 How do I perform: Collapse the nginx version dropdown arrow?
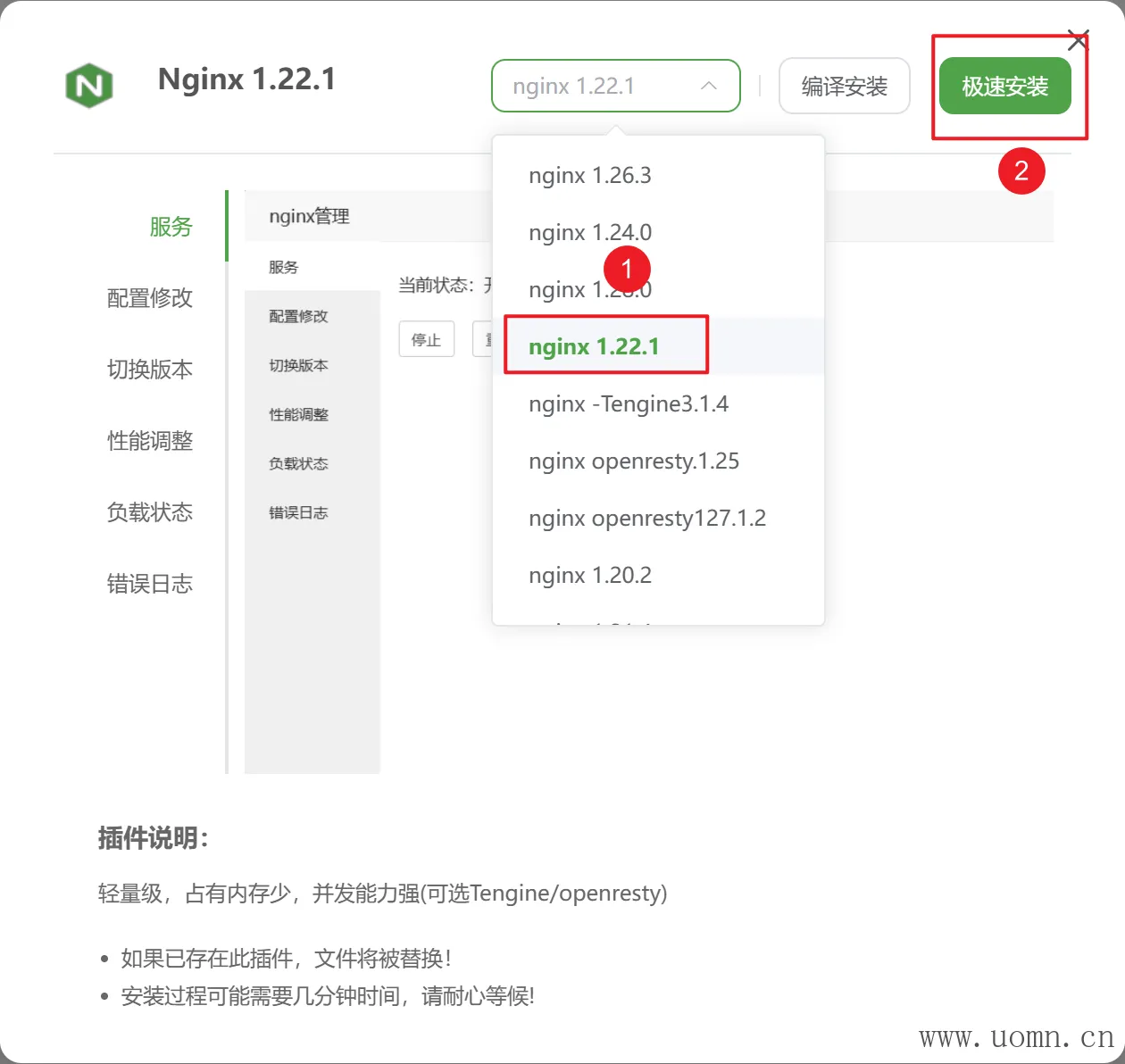(709, 86)
